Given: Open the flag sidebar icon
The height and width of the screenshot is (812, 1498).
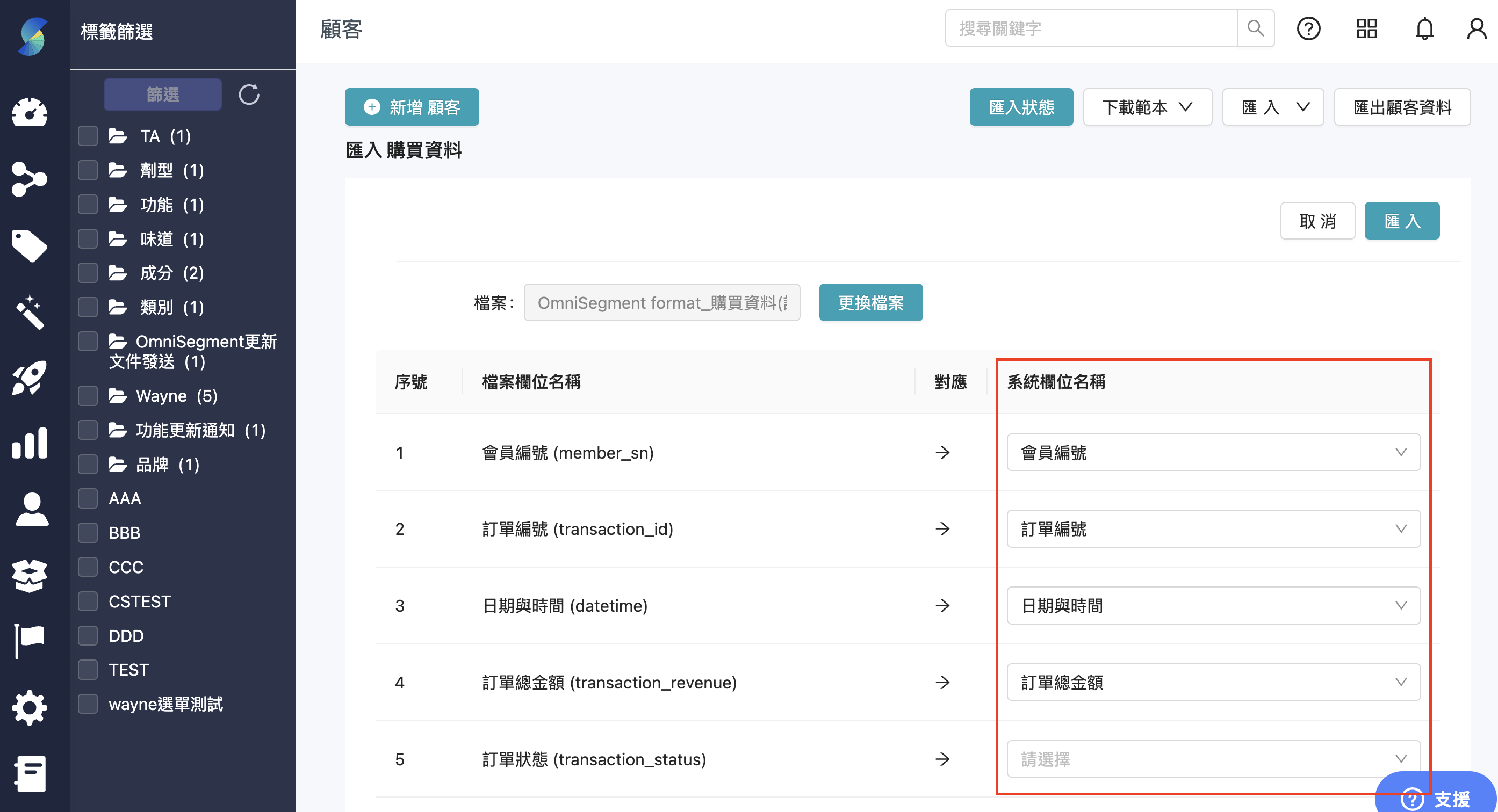Looking at the screenshot, I should point(29,641).
